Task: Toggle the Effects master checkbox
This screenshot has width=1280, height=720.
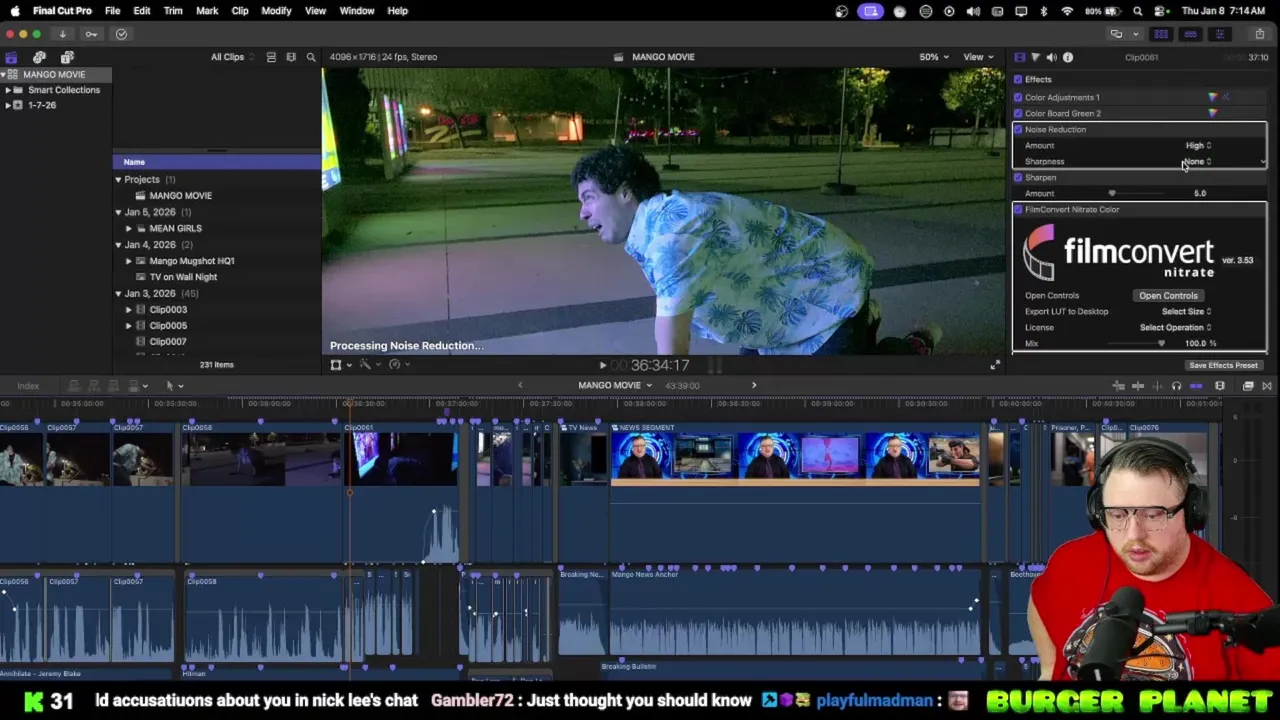Action: pyautogui.click(x=1018, y=80)
